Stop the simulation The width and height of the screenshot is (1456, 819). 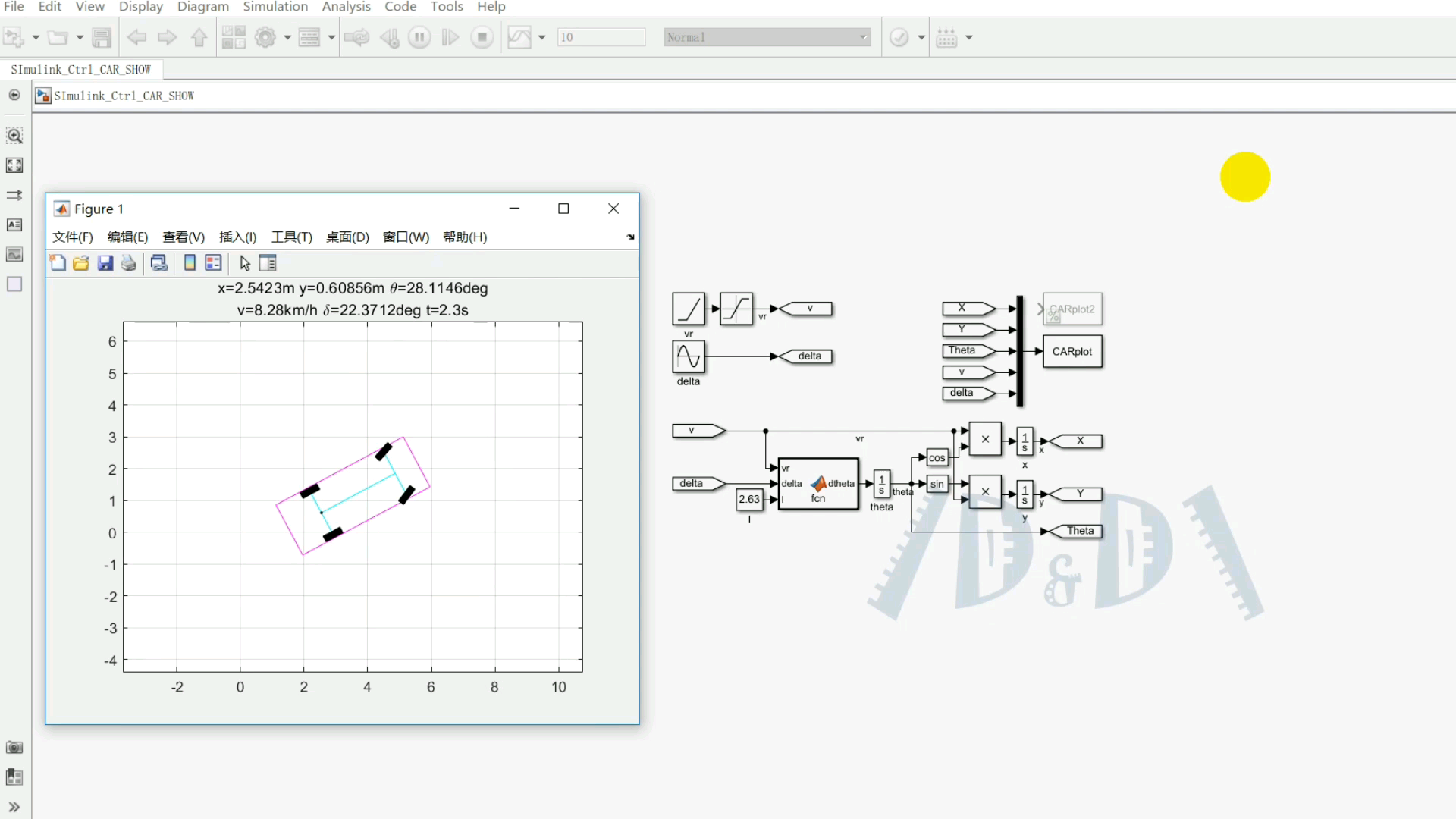[482, 36]
